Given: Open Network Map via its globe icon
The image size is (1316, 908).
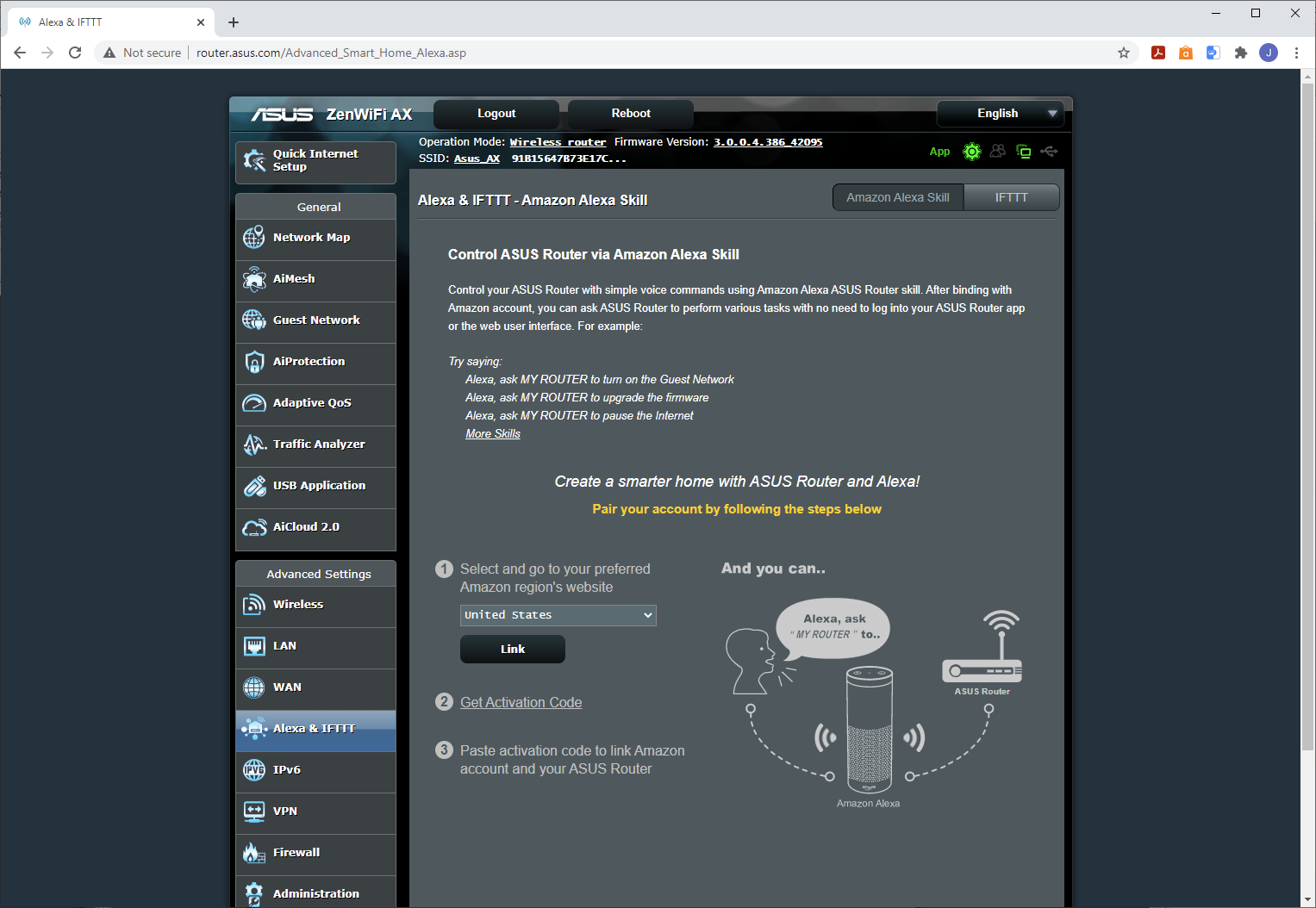Looking at the screenshot, I should [254, 237].
